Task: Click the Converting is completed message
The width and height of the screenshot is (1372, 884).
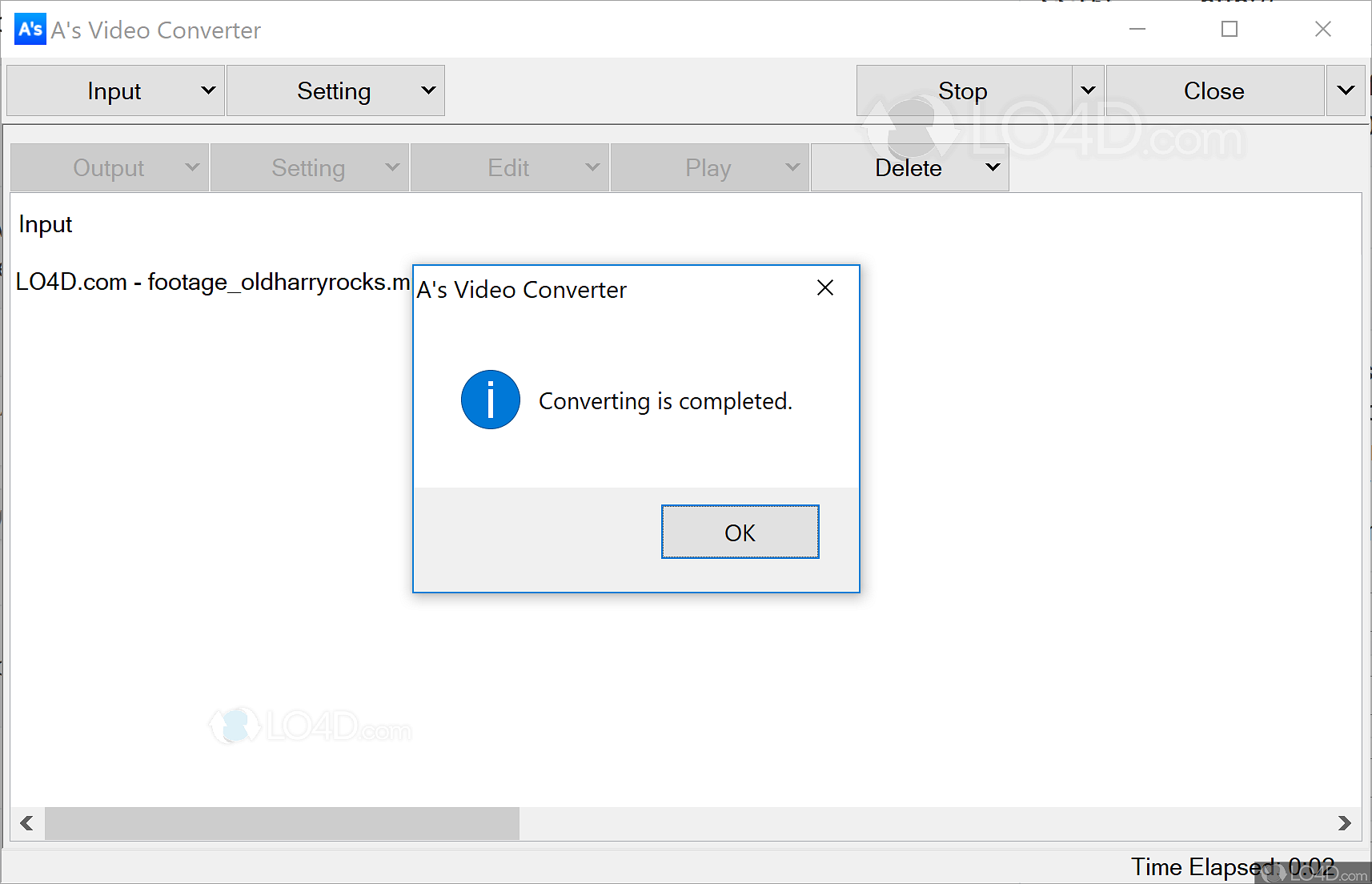Action: coord(665,400)
